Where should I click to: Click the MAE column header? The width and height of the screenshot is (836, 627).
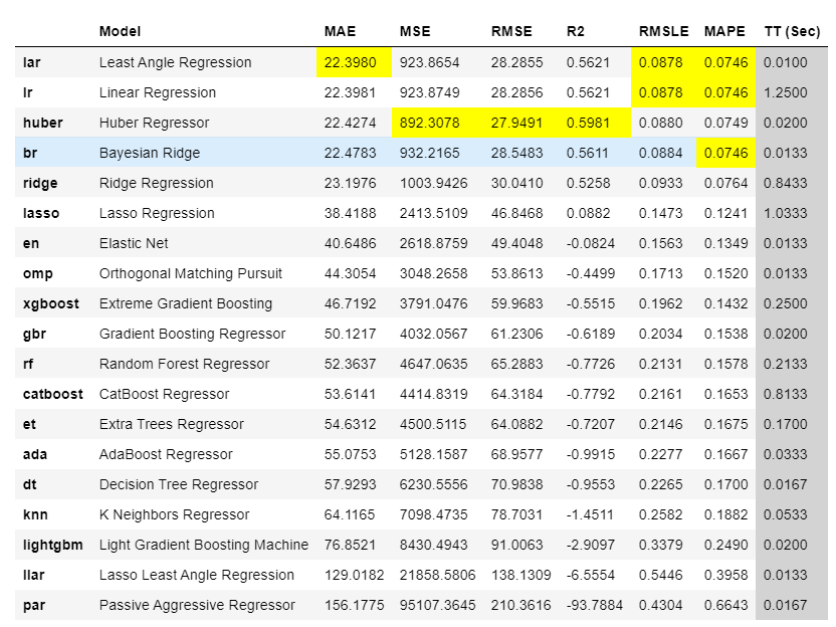339,32
